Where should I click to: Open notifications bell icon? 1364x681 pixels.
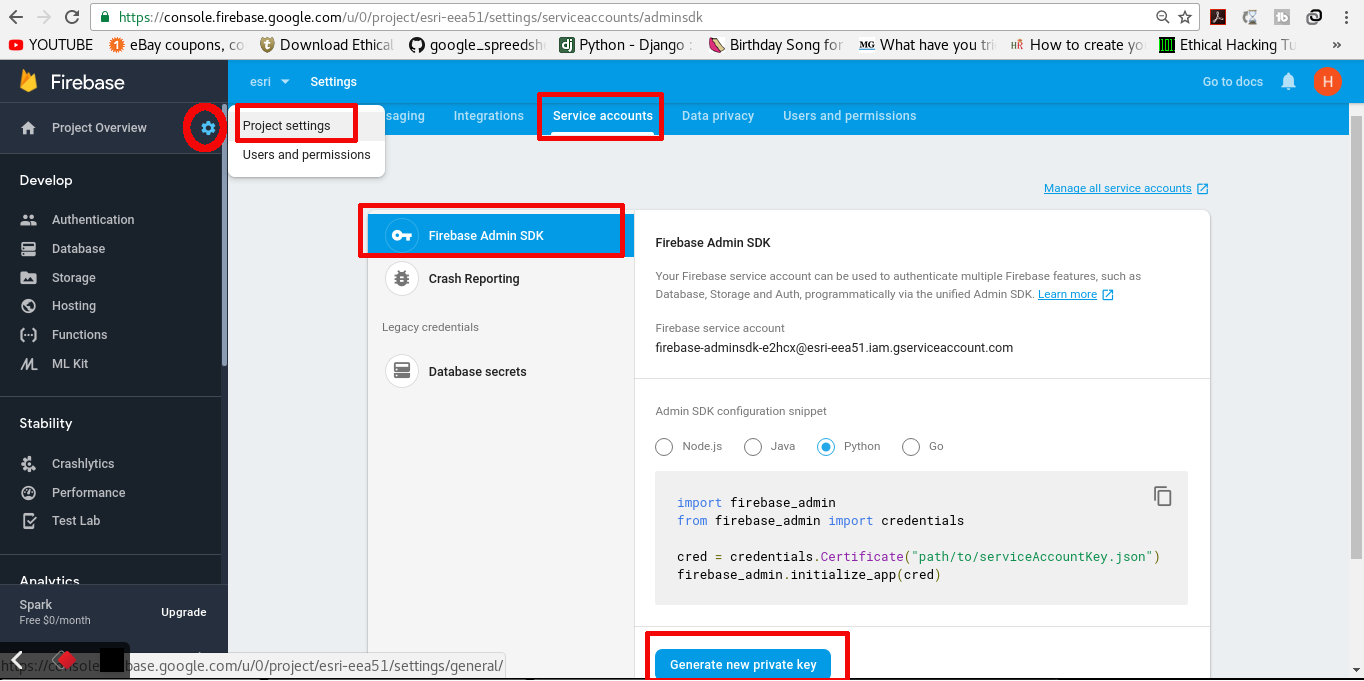click(x=1289, y=82)
